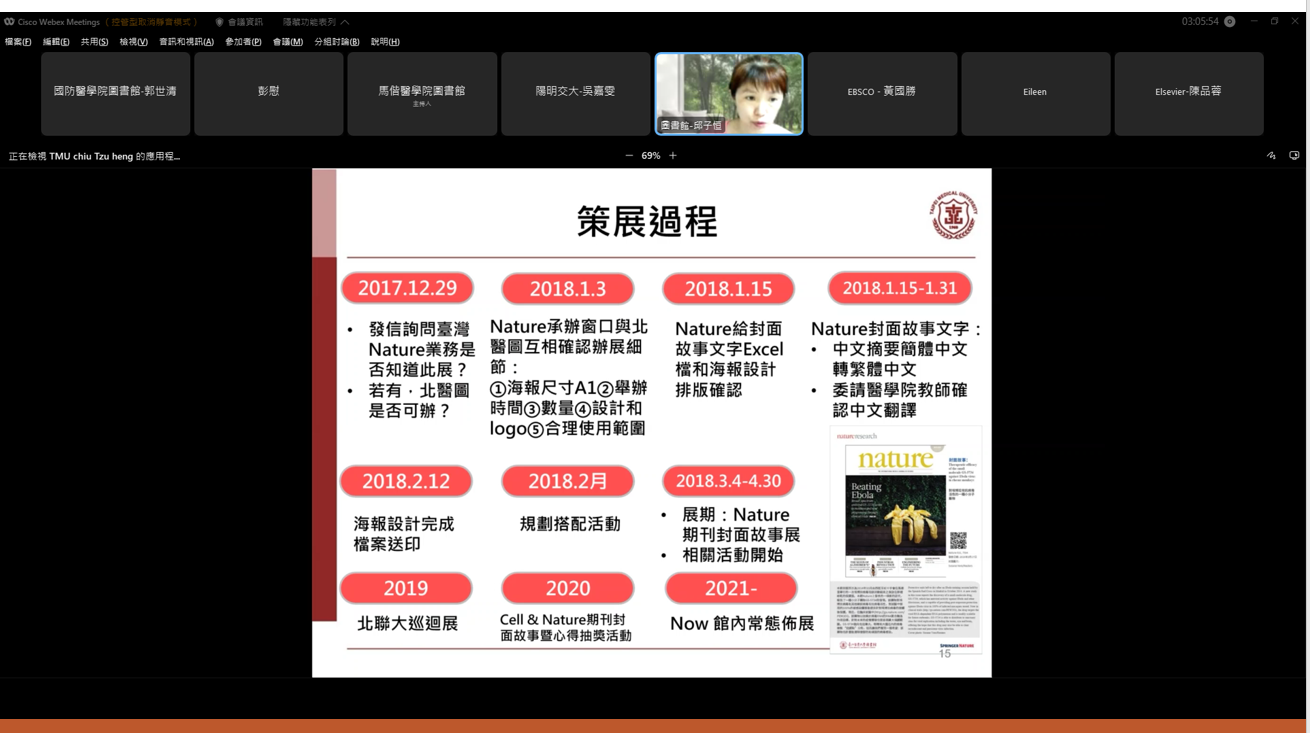
Task: Select participant tile Elsevier-陳品蓉
Action: [x=1188, y=94]
